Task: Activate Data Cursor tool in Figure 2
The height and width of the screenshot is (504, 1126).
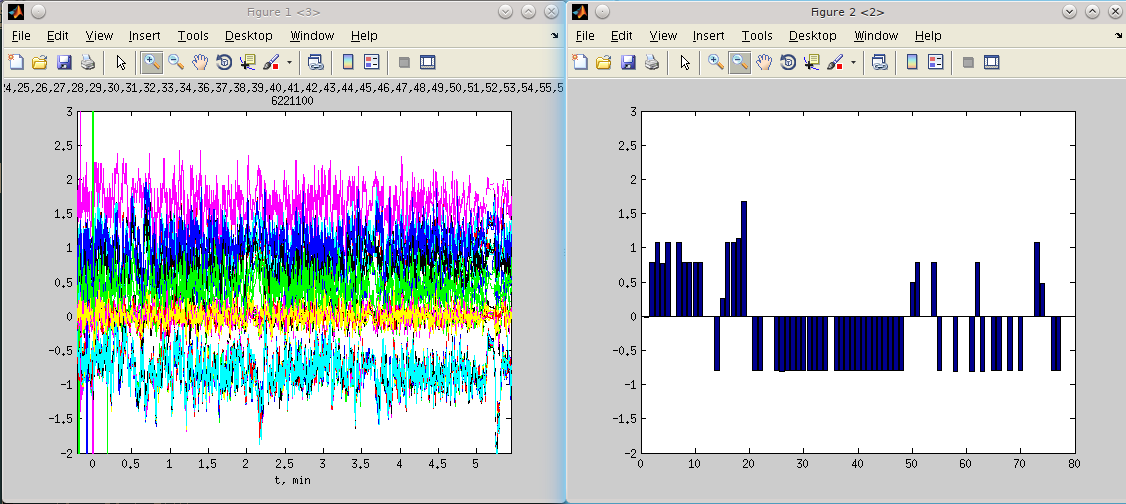Action: pyautogui.click(x=812, y=62)
